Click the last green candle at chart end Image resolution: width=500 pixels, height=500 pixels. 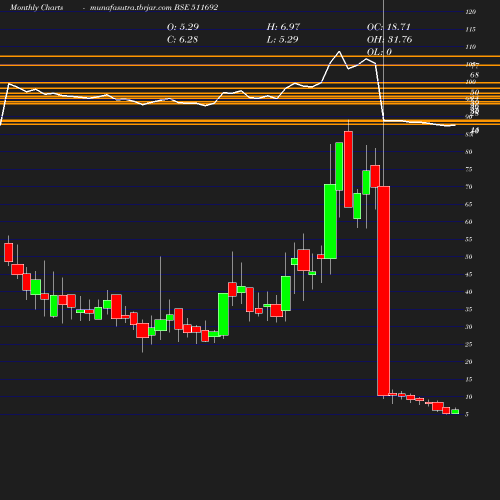click(x=455, y=412)
